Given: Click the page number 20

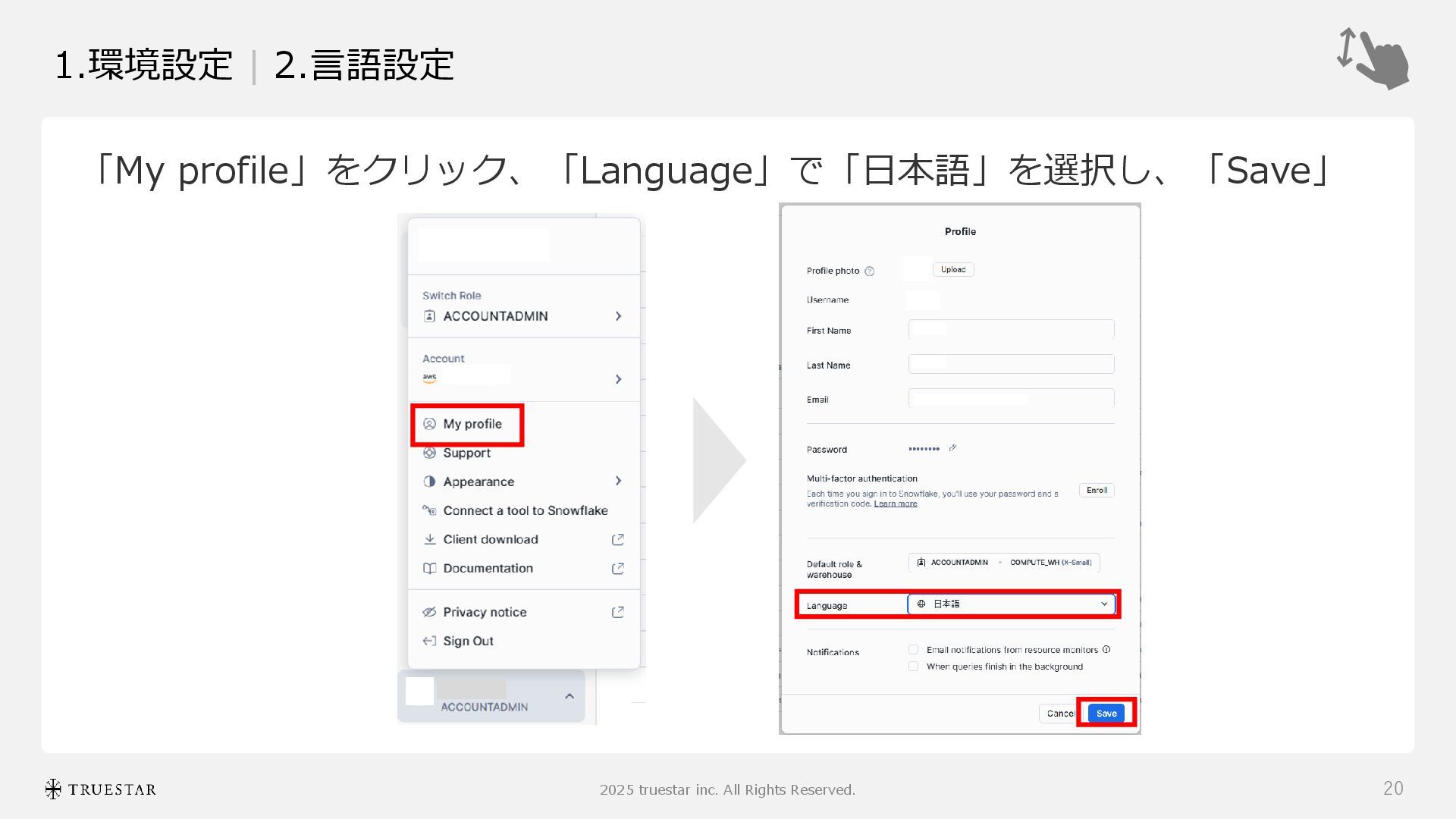Looking at the screenshot, I should pyautogui.click(x=1393, y=789).
